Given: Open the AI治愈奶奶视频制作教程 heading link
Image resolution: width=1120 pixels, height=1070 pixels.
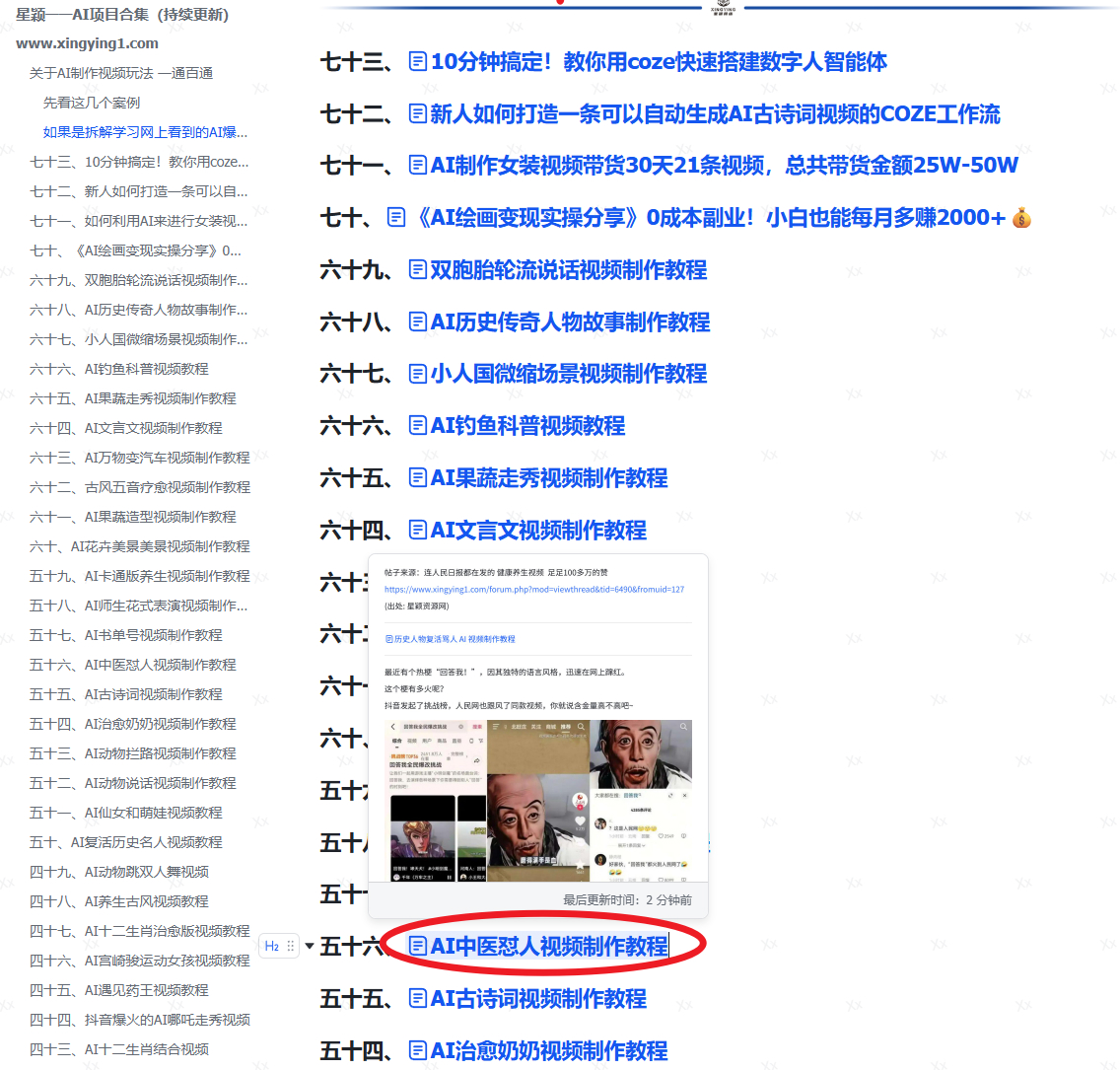Looking at the screenshot, I should coord(548,1051).
